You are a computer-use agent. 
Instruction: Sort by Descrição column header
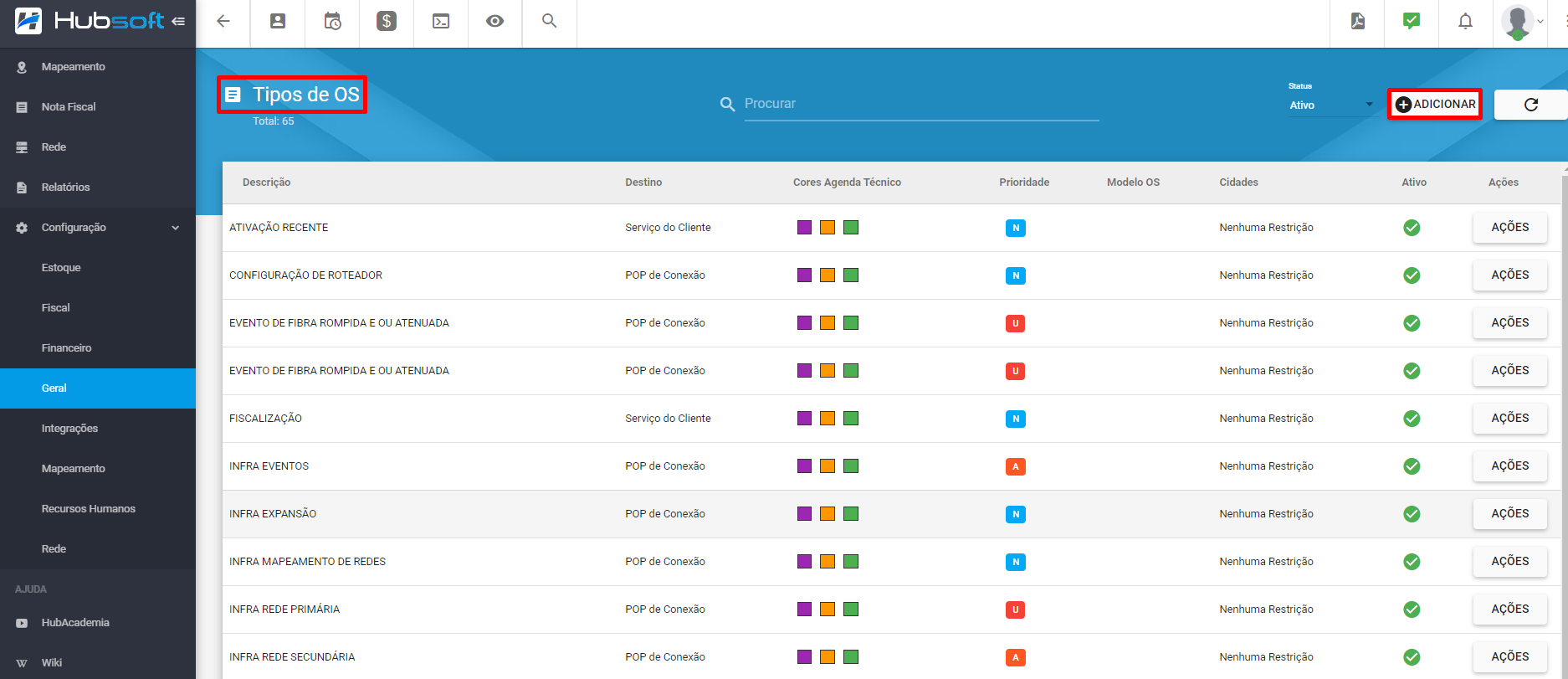(267, 183)
